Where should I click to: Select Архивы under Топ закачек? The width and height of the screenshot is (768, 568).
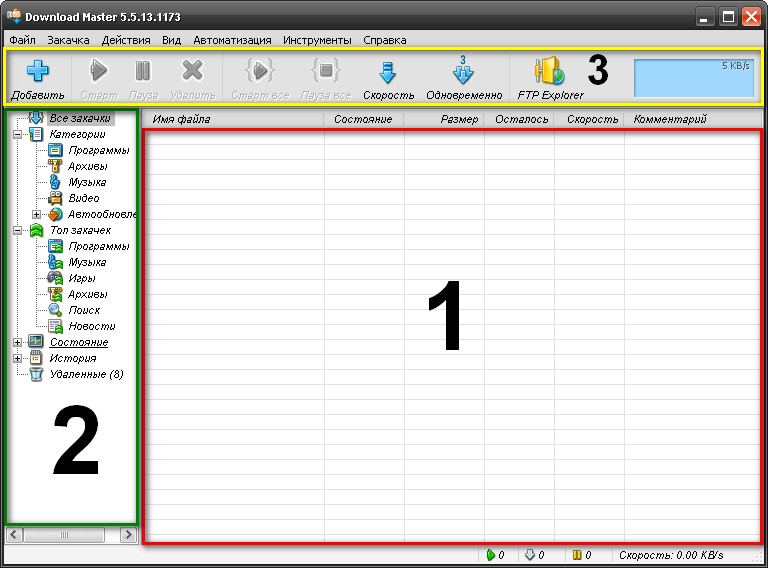88,294
